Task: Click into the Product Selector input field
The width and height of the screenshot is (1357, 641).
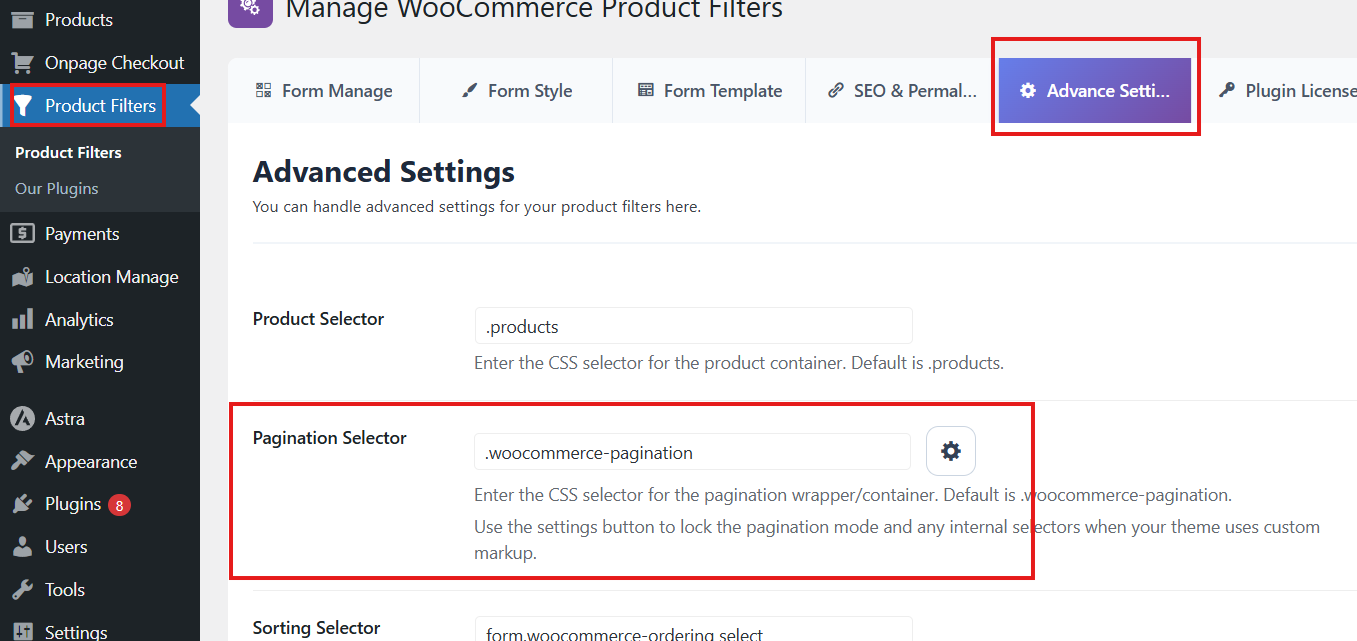Action: tap(693, 326)
